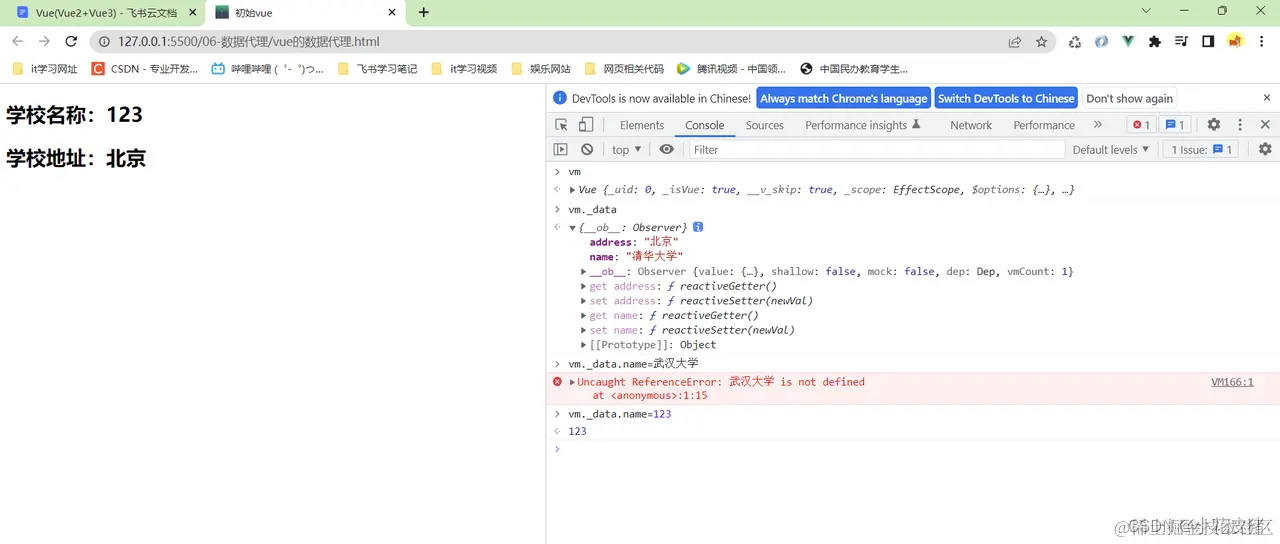Dismiss the DevTools language notification
1280x544 pixels.
[x=1267, y=98]
